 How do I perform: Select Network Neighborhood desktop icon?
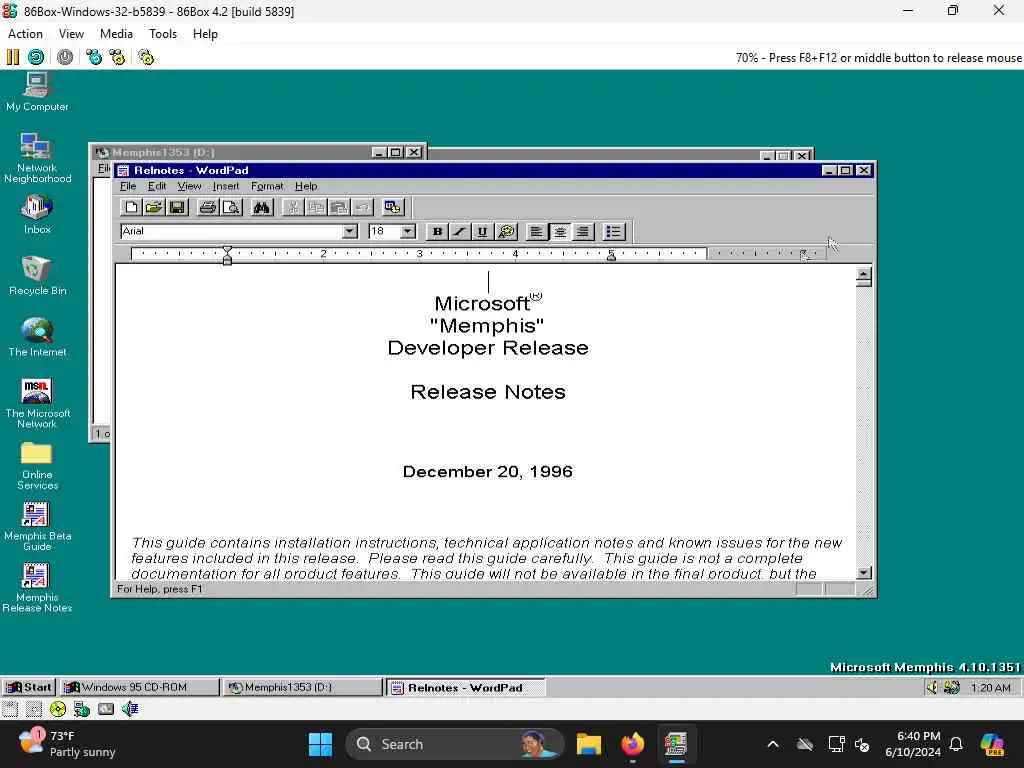(x=37, y=159)
